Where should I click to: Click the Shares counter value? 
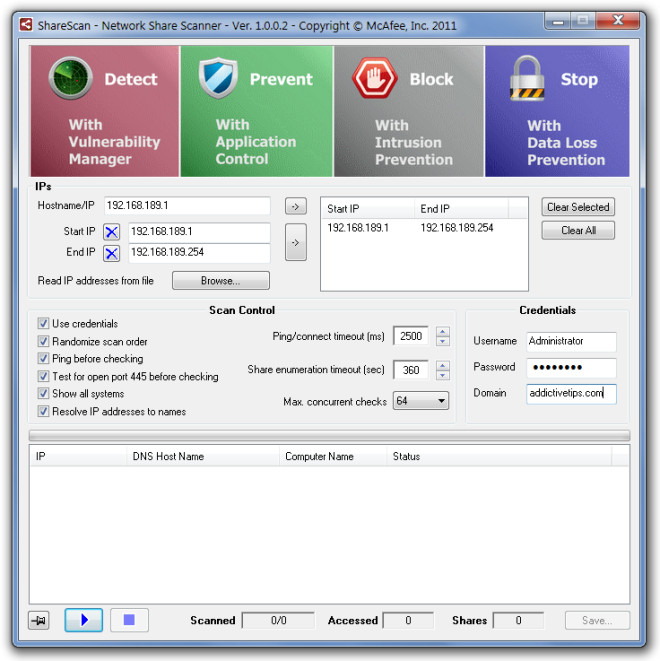(x=518, y=621)
